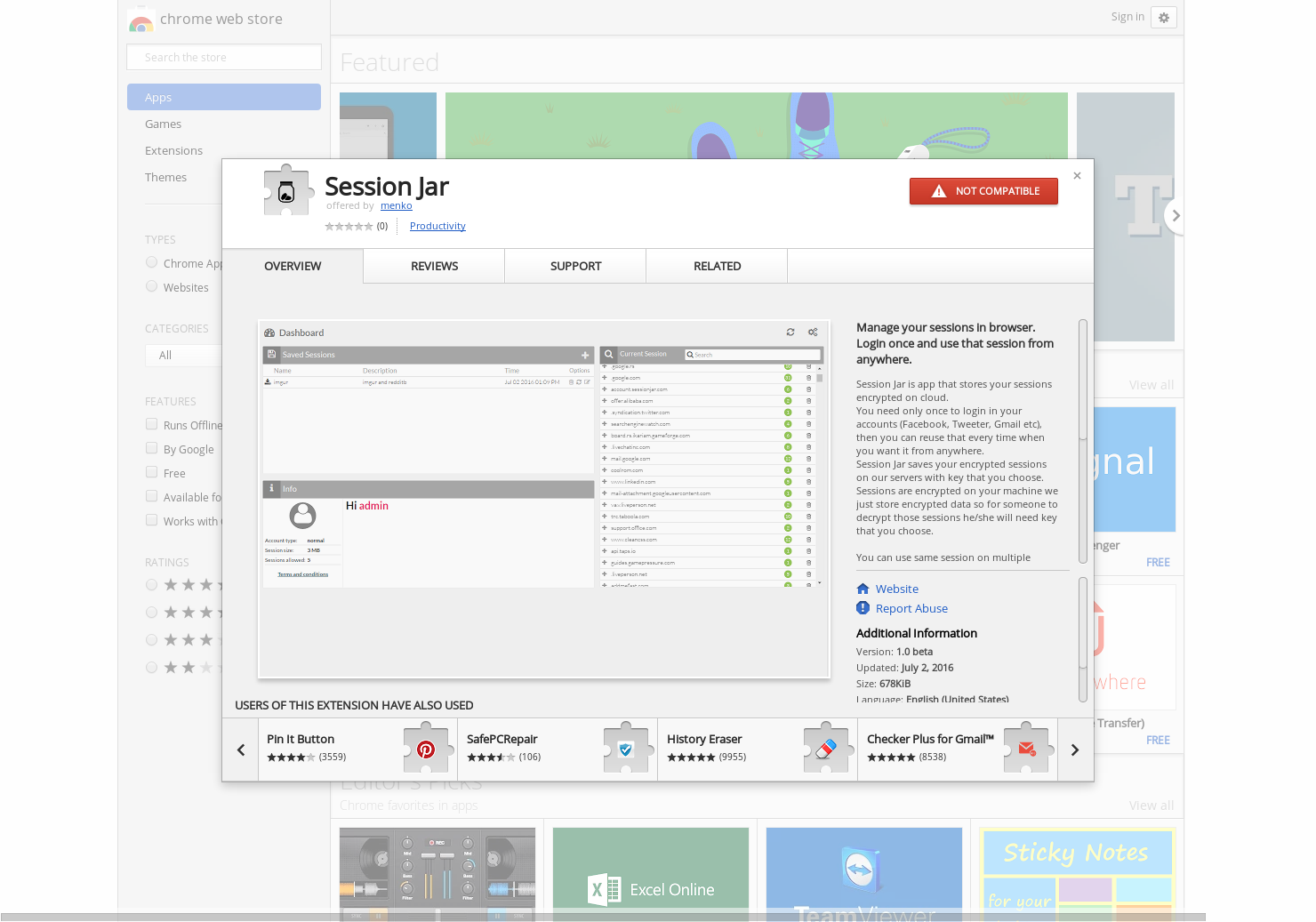Open the Excel Online app tile
The height and width of the screenshot is (922, 1316).
651,874
